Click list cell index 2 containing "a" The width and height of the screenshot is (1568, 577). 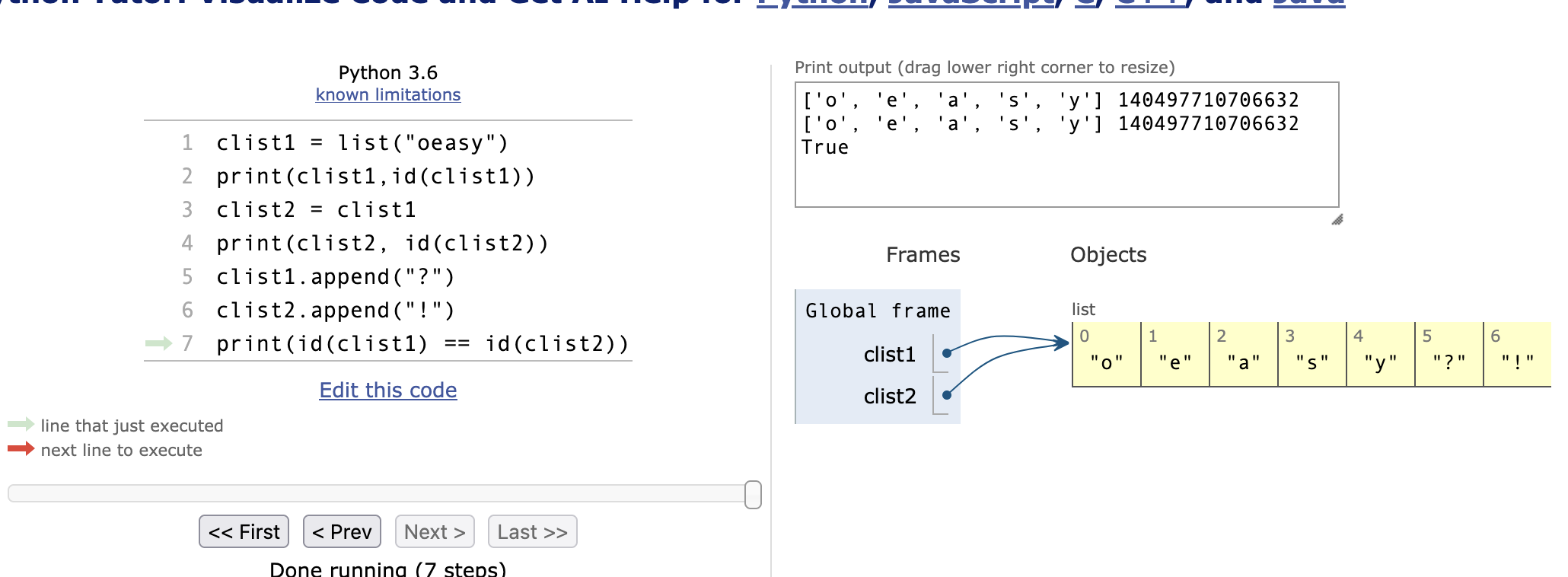pos(1244,355)
